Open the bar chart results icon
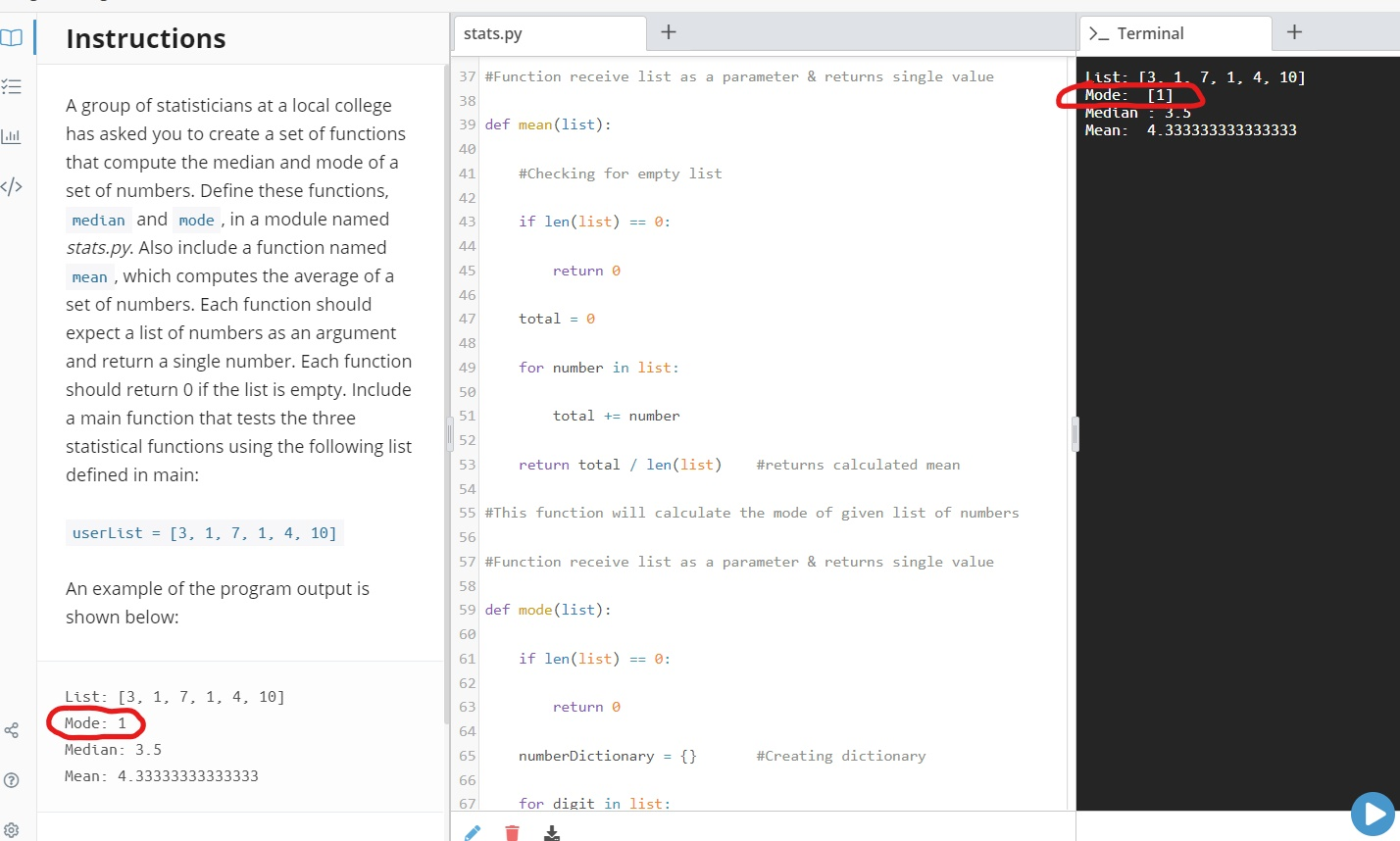Image resolution: width=1400 pixels, height=841 pixels. coord(11,136)
